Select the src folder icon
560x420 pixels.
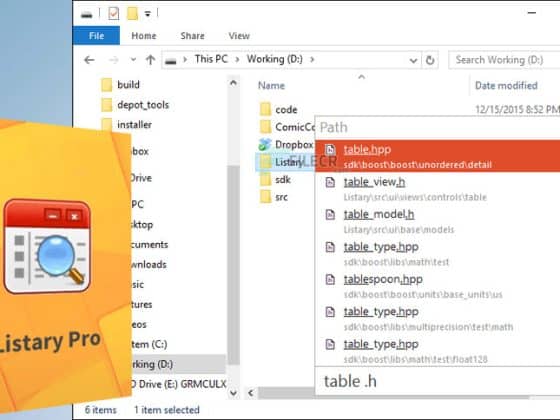tap(265, 196)
